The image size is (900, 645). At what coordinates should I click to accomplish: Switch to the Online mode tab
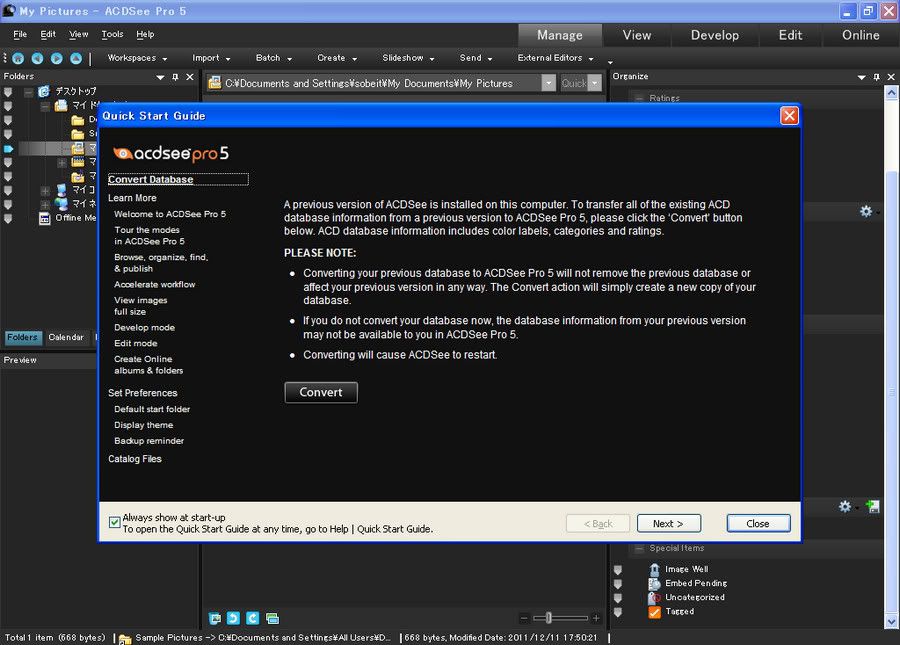pos(860,35)
